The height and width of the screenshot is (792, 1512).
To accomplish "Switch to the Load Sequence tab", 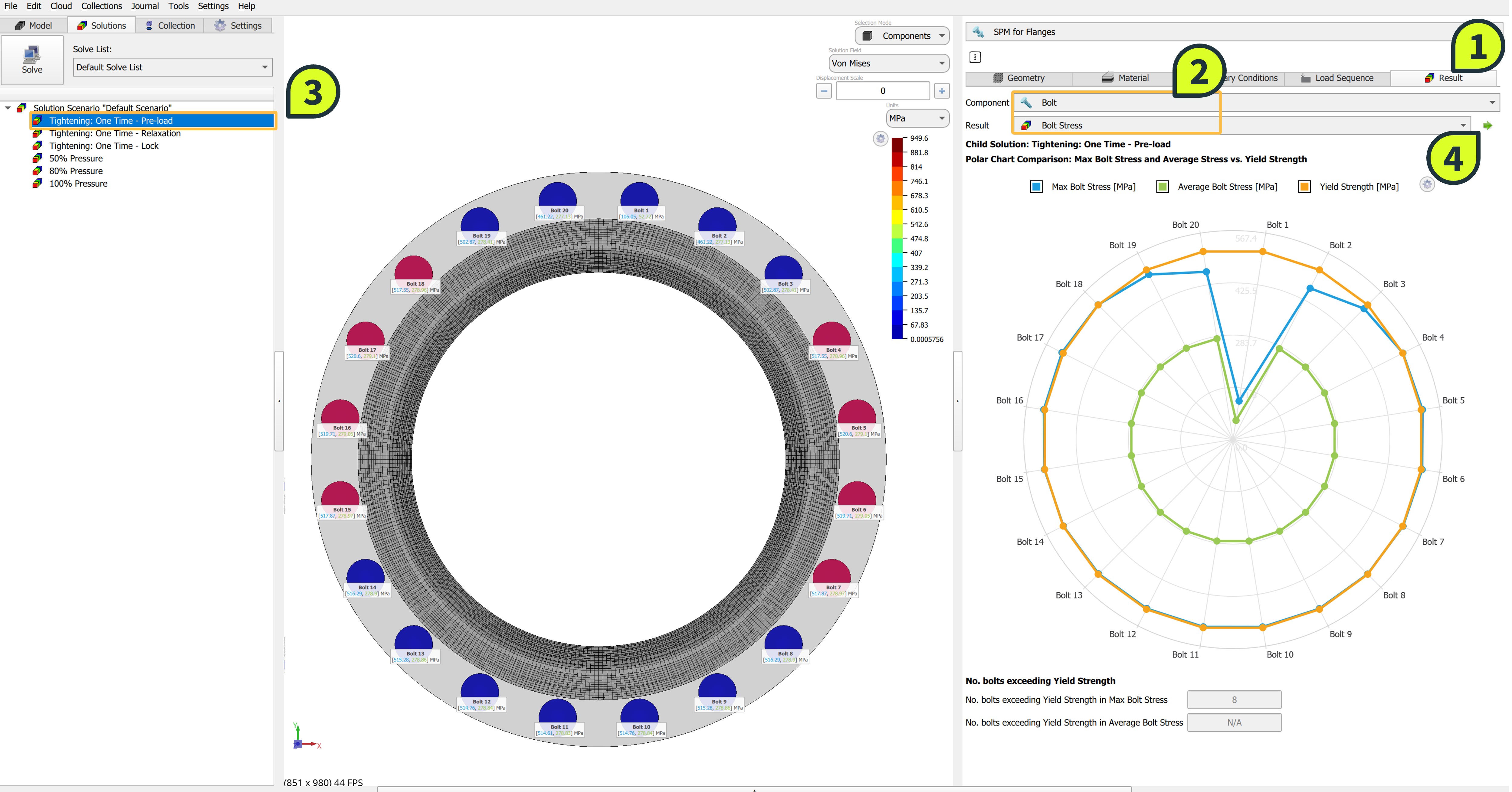I will (1337, 78).
